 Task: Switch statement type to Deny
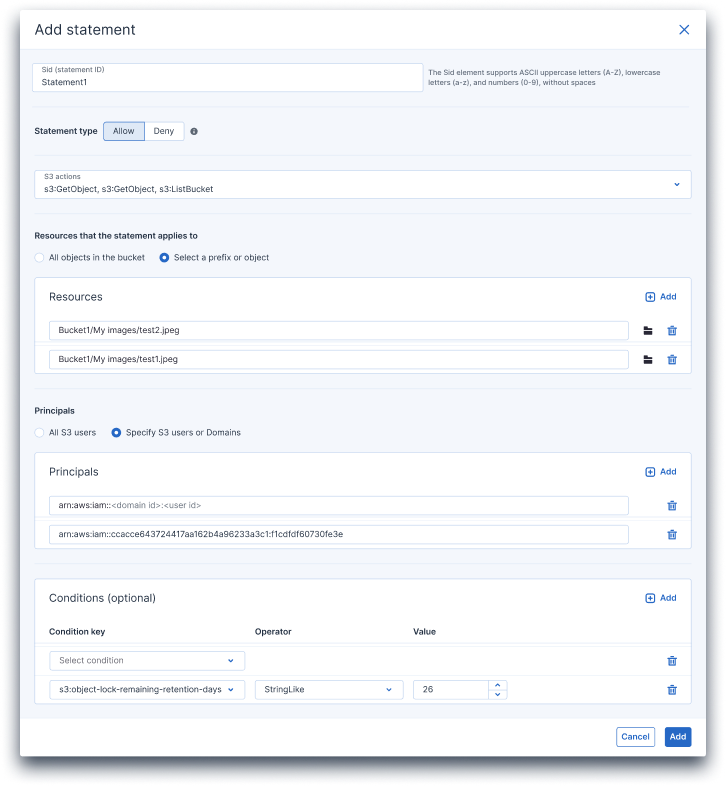coord(164,131)
